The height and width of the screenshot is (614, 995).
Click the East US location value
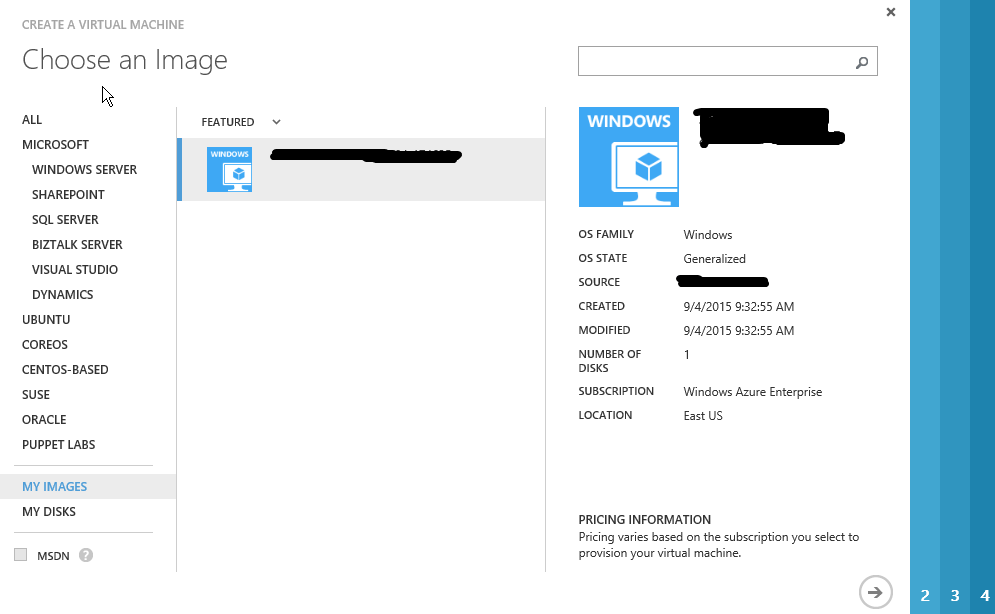[x=703, y=415]
